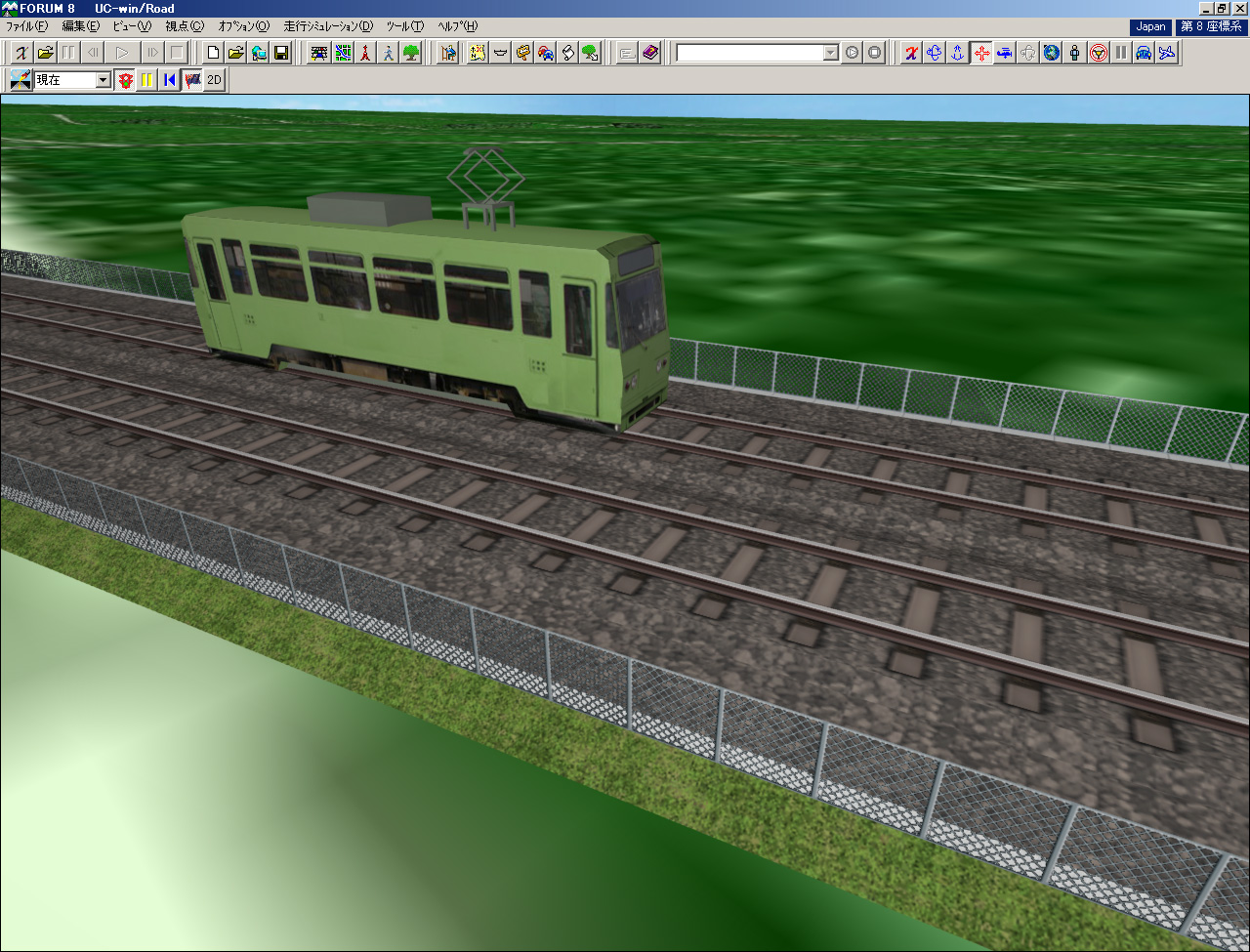Open the 走行シミュレーション menu
The height and width of the screenshot is (952, 1250).
coord(328,26)
